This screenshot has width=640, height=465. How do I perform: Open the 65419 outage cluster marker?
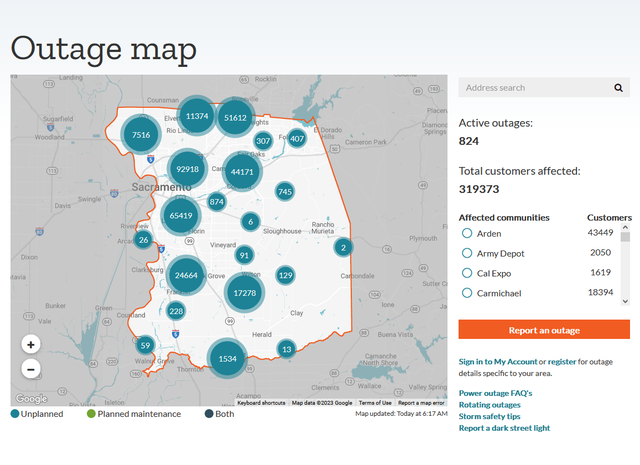tap(181, 215)
